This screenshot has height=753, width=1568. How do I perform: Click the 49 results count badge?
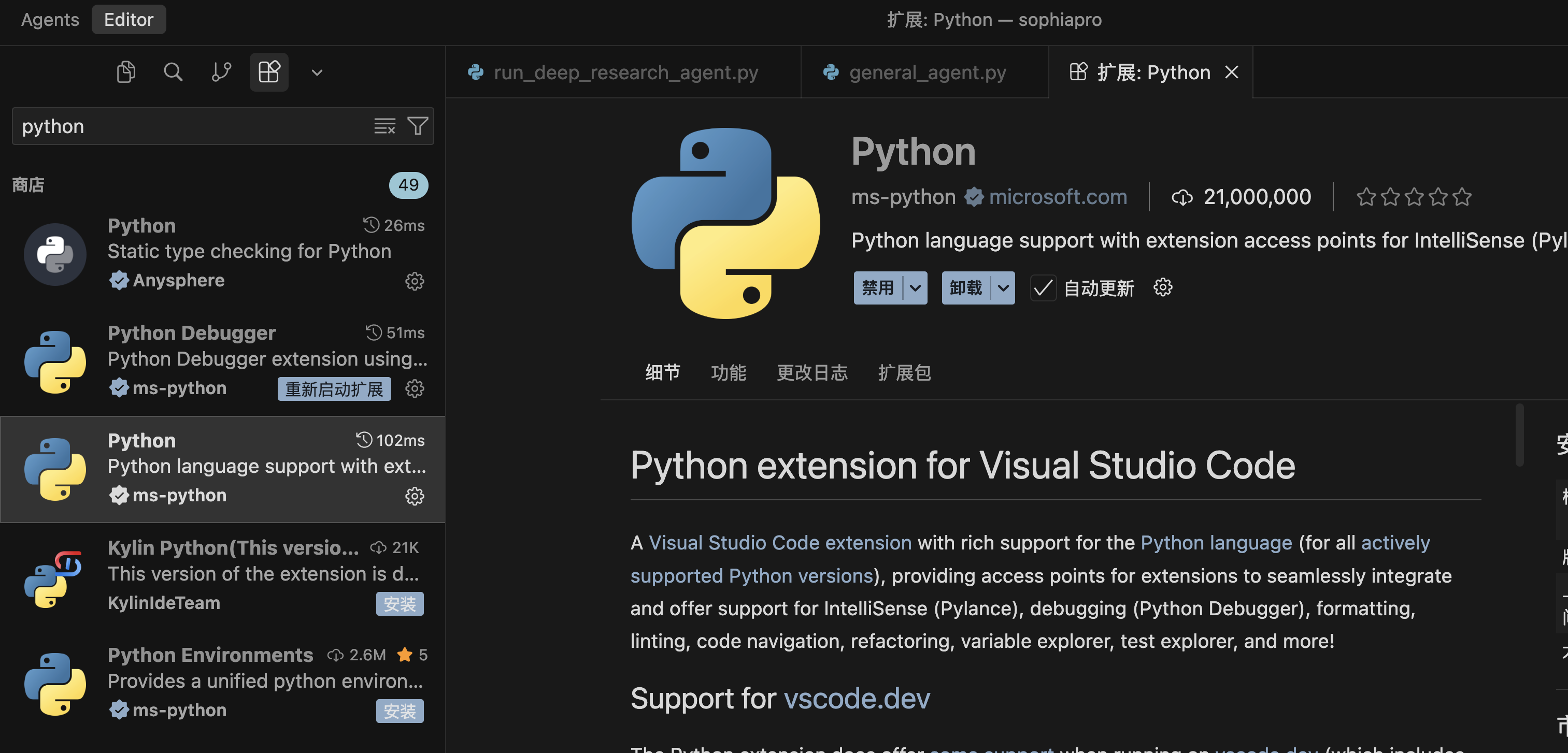408,185
